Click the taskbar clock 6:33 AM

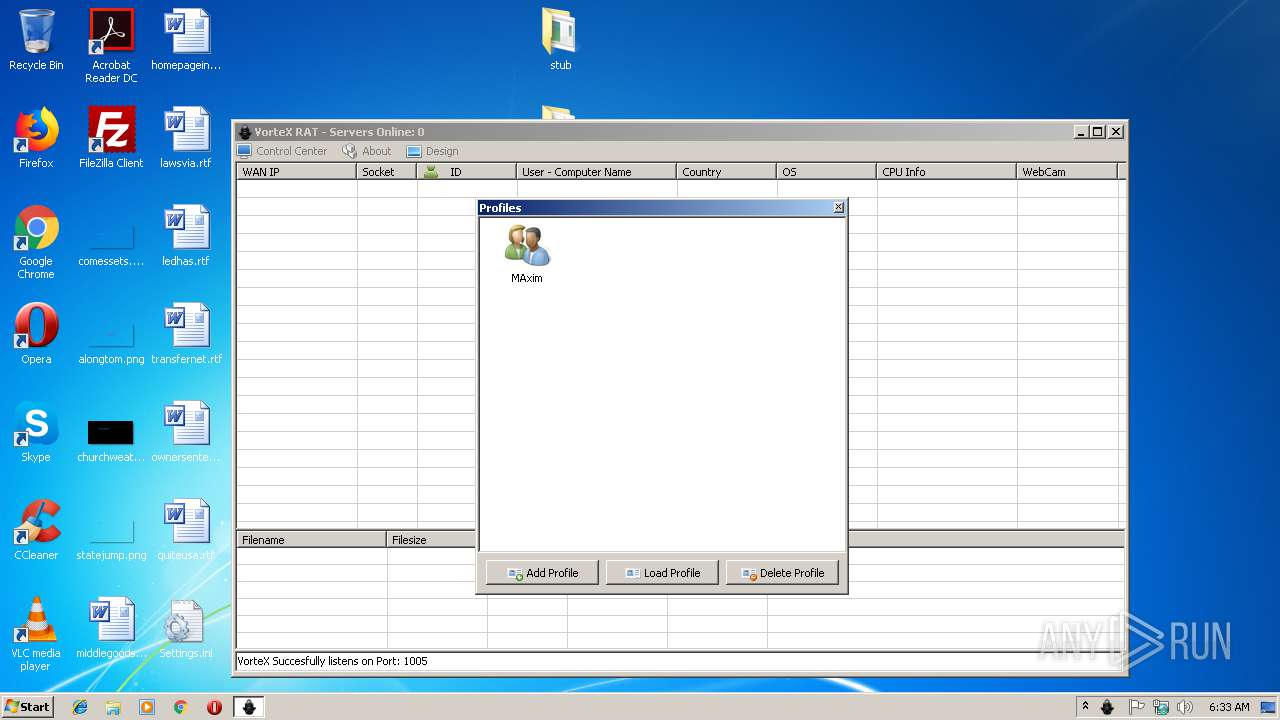click(x=1229, y=707)
